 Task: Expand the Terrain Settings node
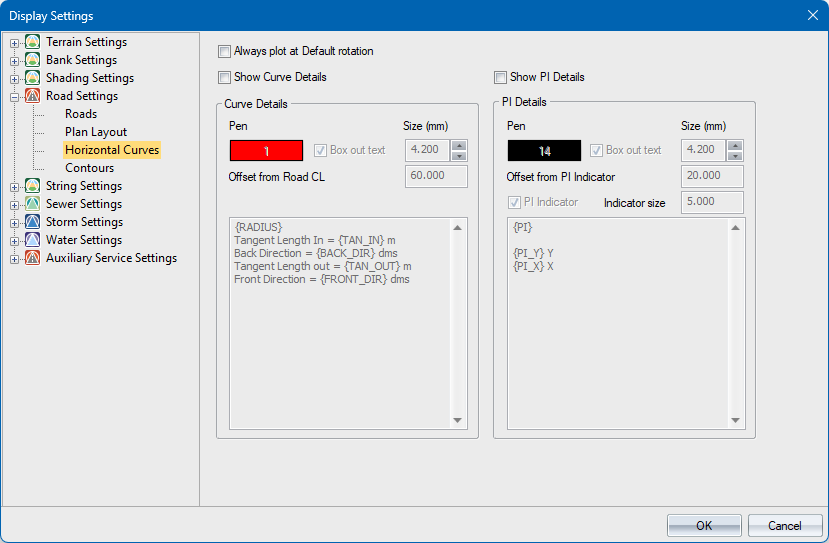(x=15, y=43)
